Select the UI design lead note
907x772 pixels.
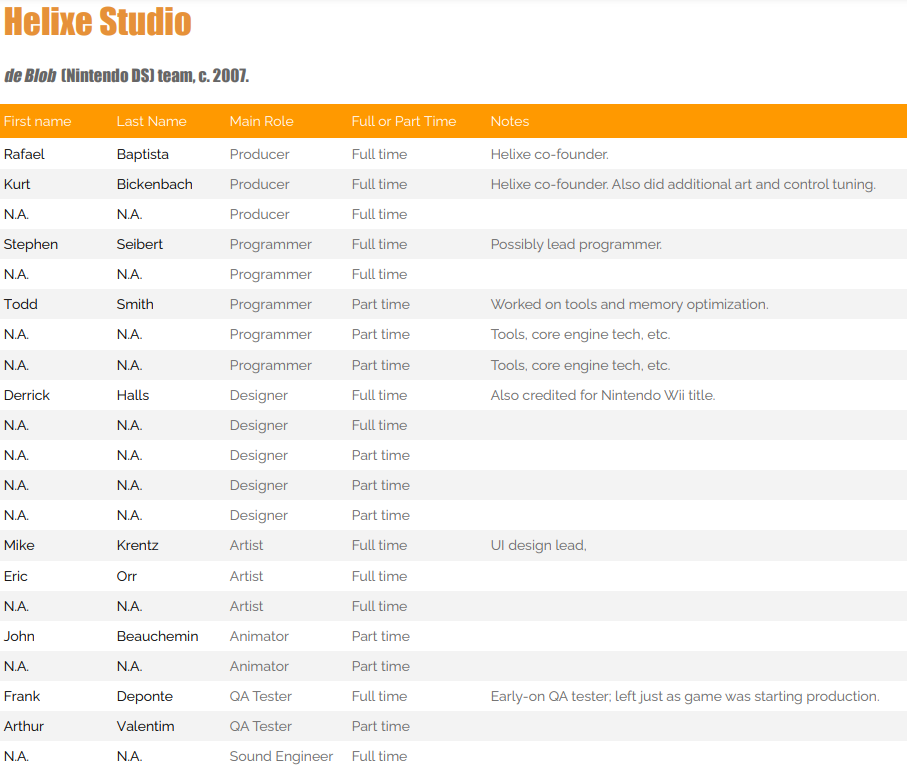pos(539,545)
